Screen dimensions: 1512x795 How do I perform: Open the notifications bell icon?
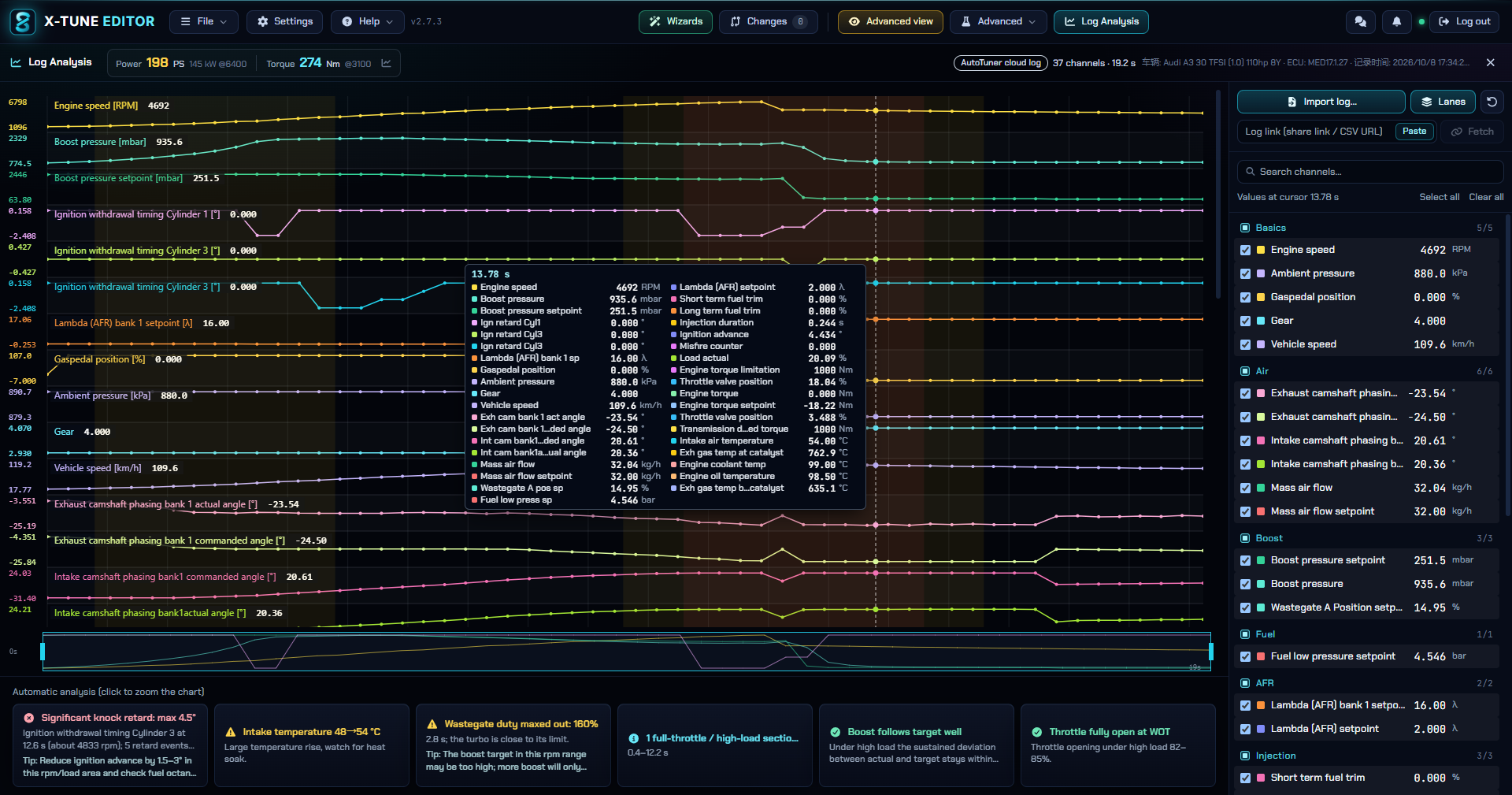(x=1396, y=22)
